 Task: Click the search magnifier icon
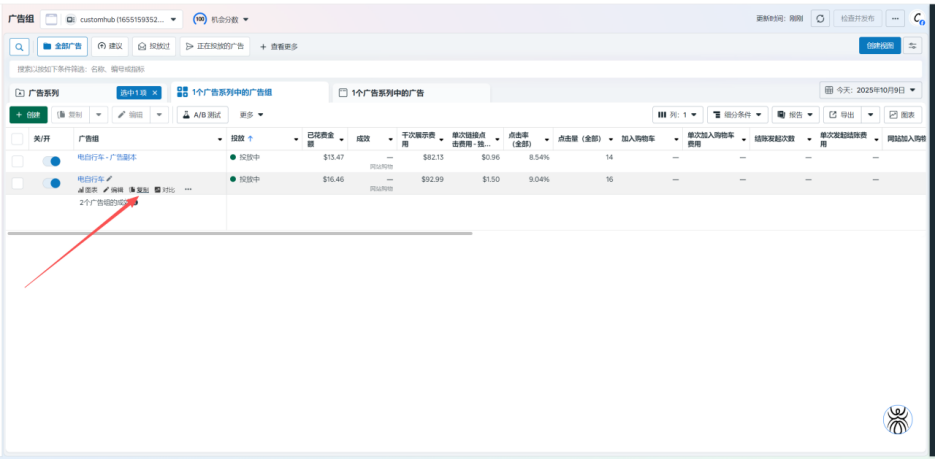coord(20,46)
